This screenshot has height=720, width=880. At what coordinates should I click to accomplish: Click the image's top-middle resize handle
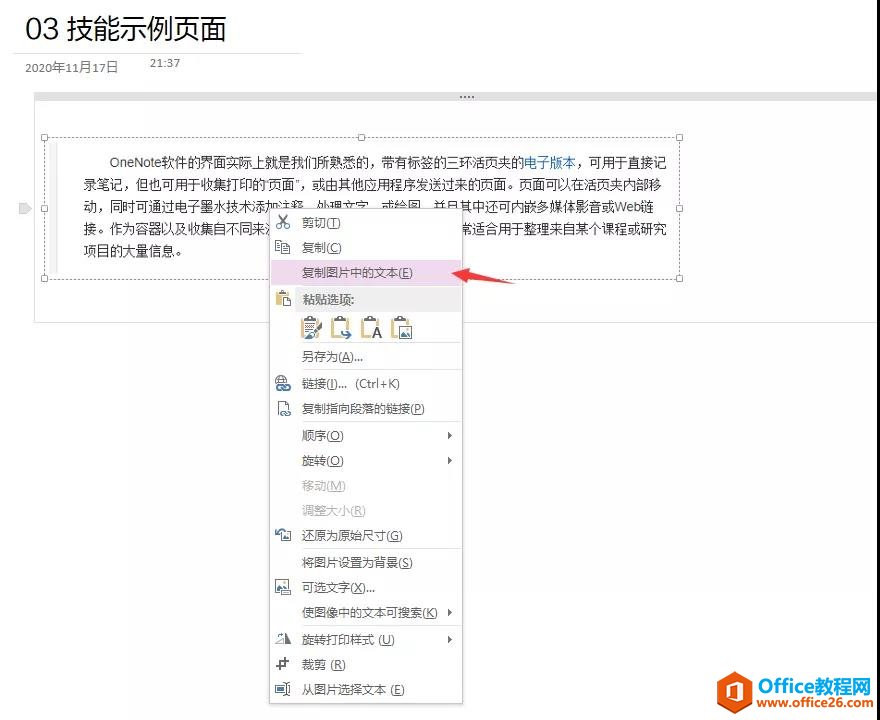tap(361, 137)
